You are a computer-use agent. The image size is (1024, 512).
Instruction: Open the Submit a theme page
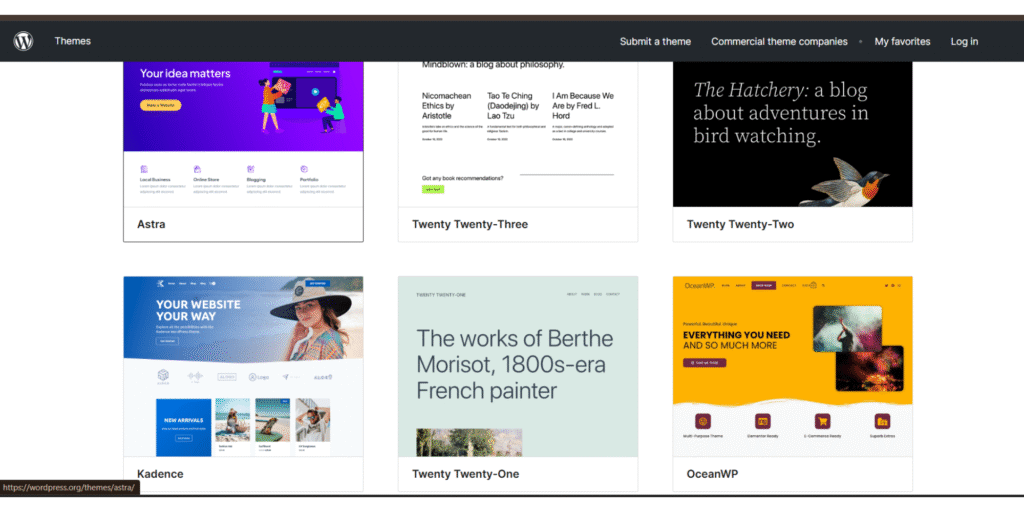pos(655,42)
